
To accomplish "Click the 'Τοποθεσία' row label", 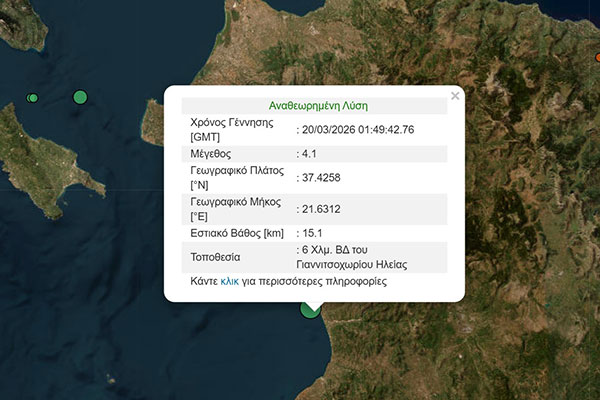I will click(216, 256).
